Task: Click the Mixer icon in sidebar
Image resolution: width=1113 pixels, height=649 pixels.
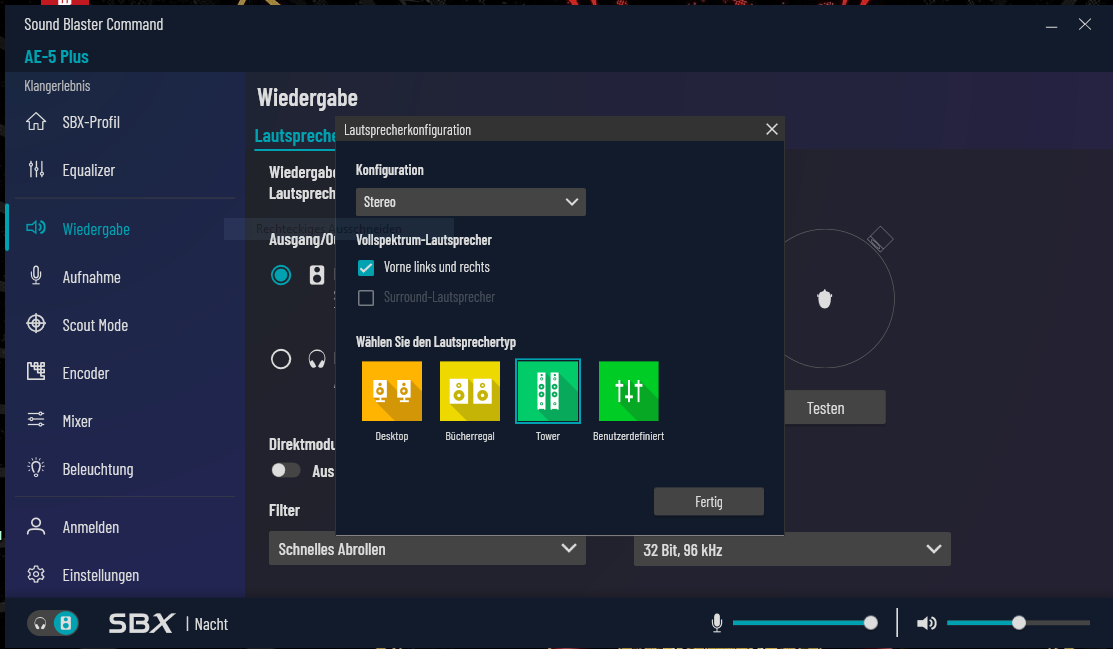Action: 36,420
